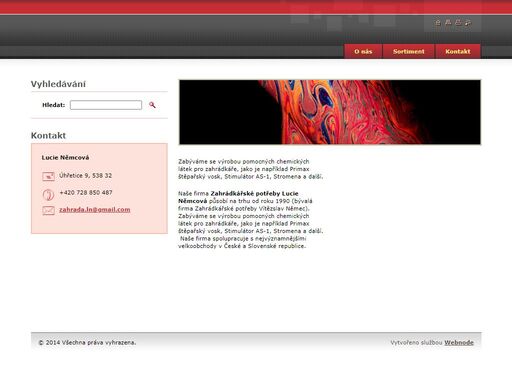Select the address text Úhřetice 9, 538 32

[x=86, y=175]
